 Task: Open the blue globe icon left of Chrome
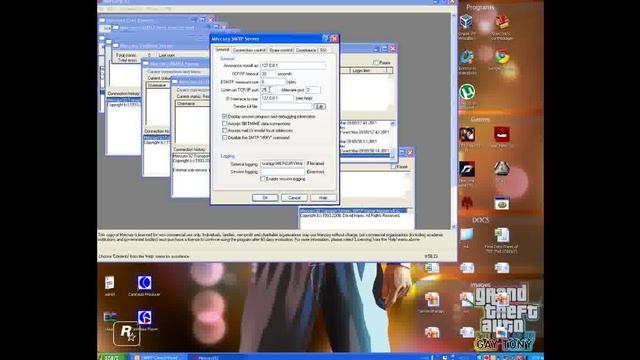(467, 57)
